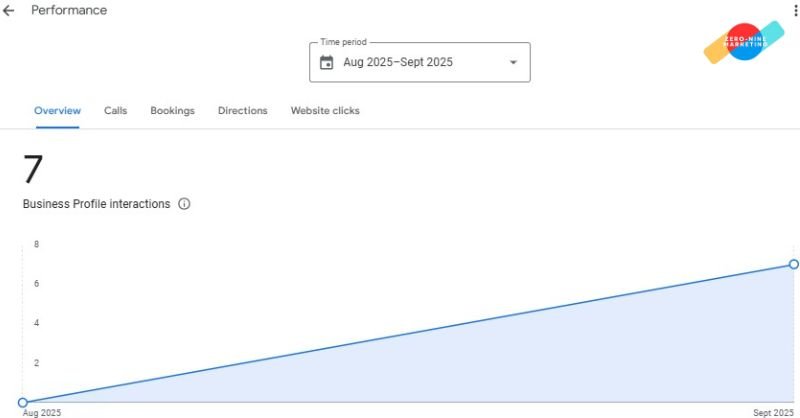
Task: Select the Directions tab
Action: click(243, 111)
